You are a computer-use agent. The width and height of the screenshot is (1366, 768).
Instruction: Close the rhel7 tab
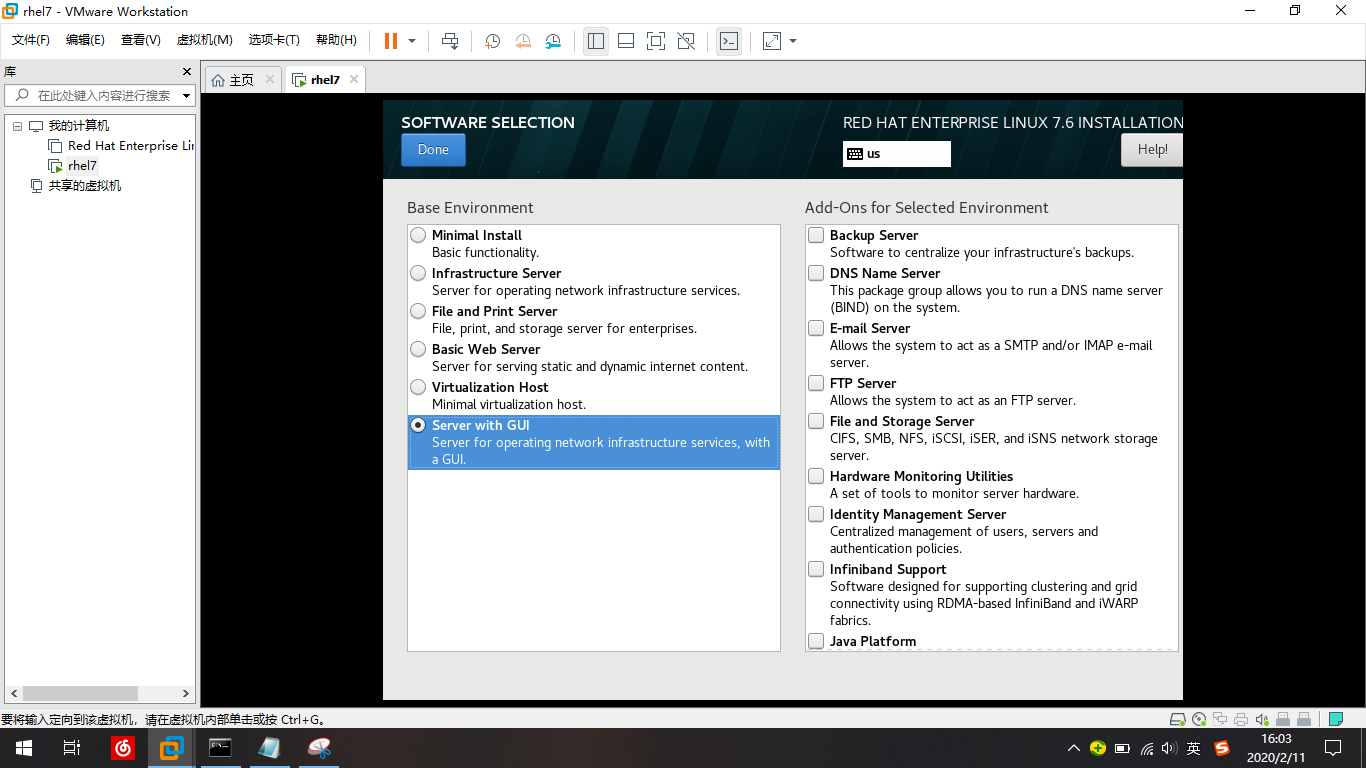(x=354, y=79)
